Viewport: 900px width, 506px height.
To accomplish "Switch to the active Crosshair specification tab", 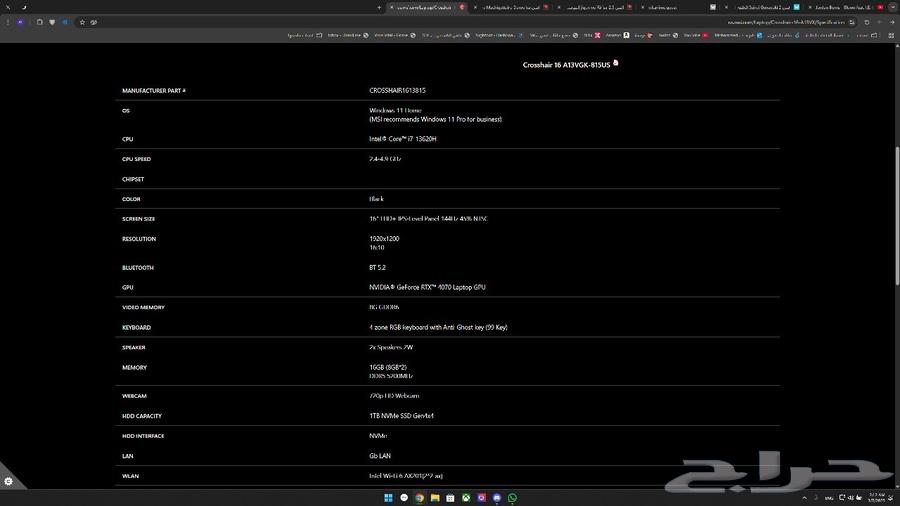I will pyautogui.click(x=425, y=7).
